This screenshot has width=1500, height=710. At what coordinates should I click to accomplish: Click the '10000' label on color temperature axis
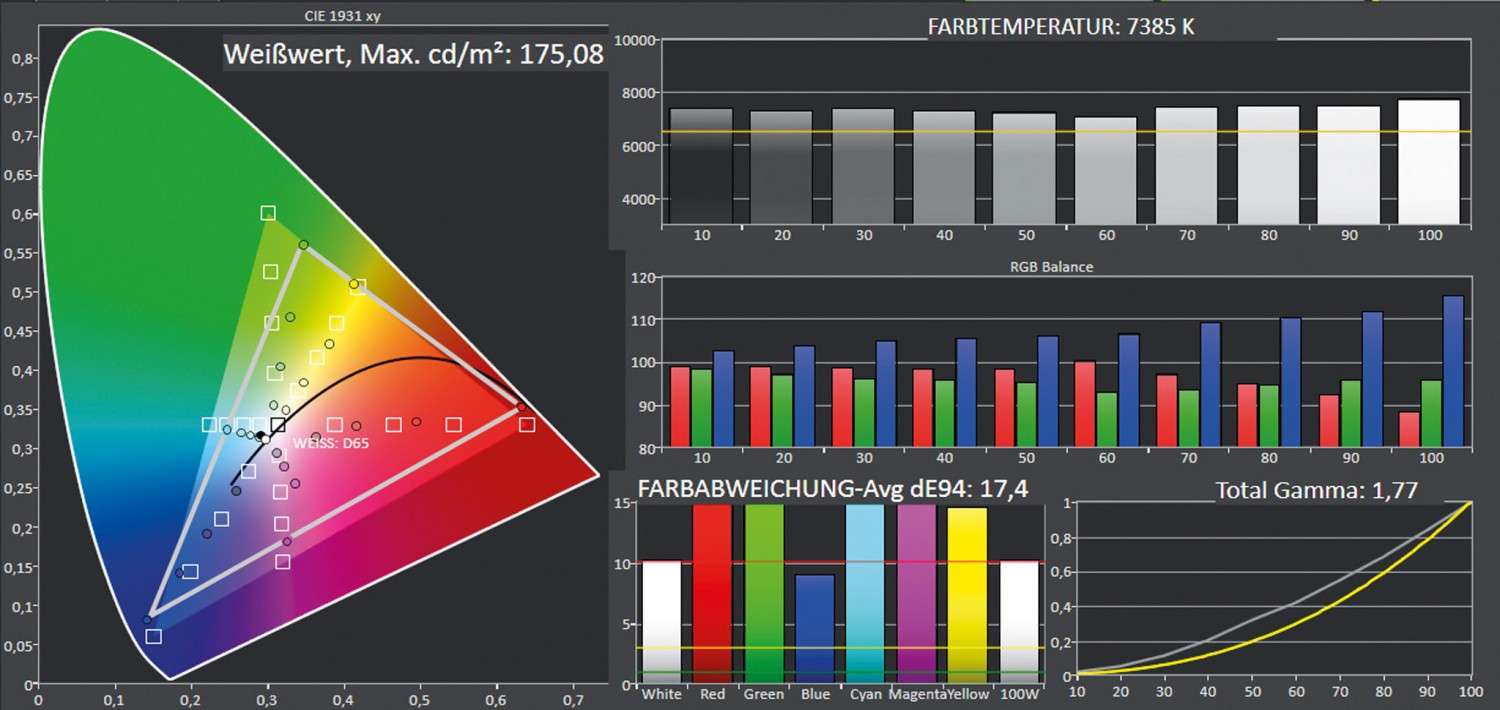(636, 40)
